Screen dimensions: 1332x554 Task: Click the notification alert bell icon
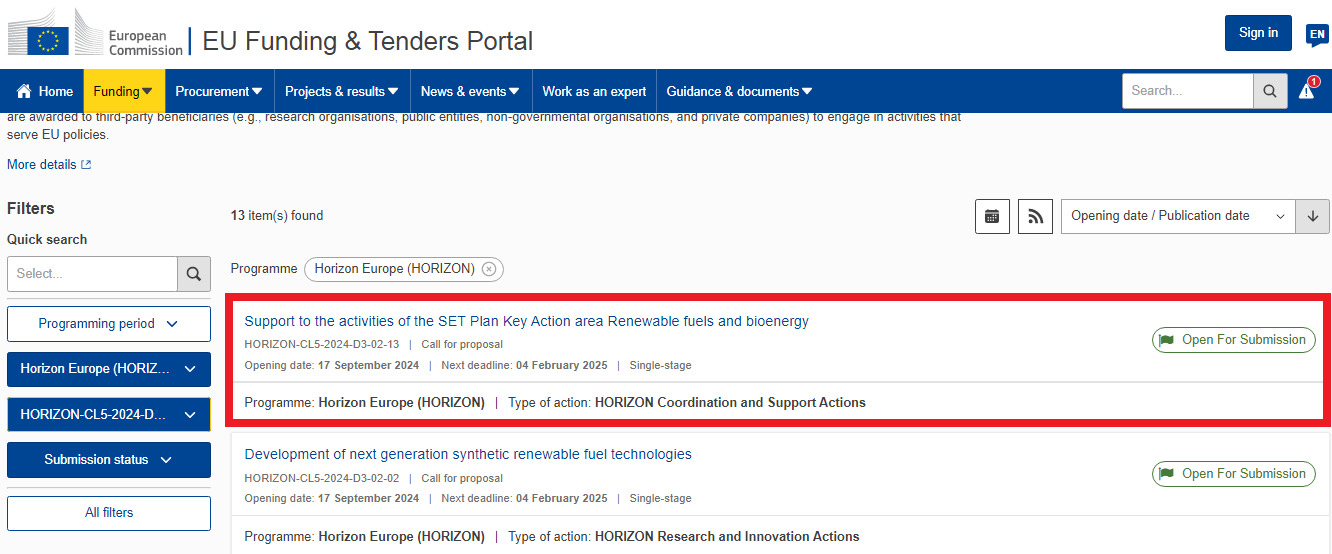[1307, 90]
